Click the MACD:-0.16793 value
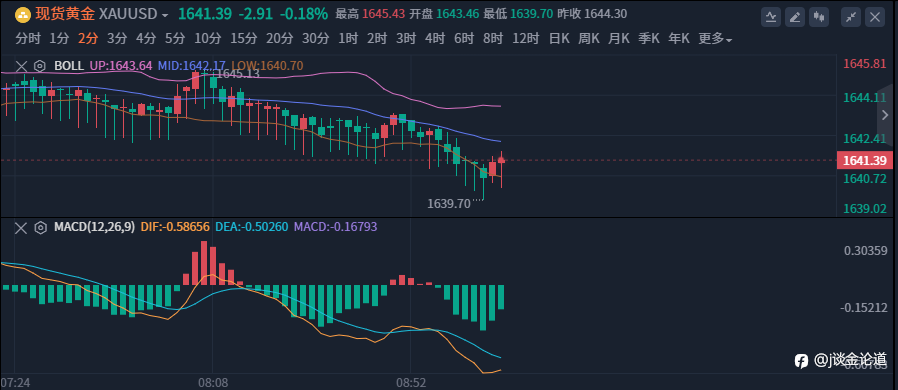 coord(336,227)
